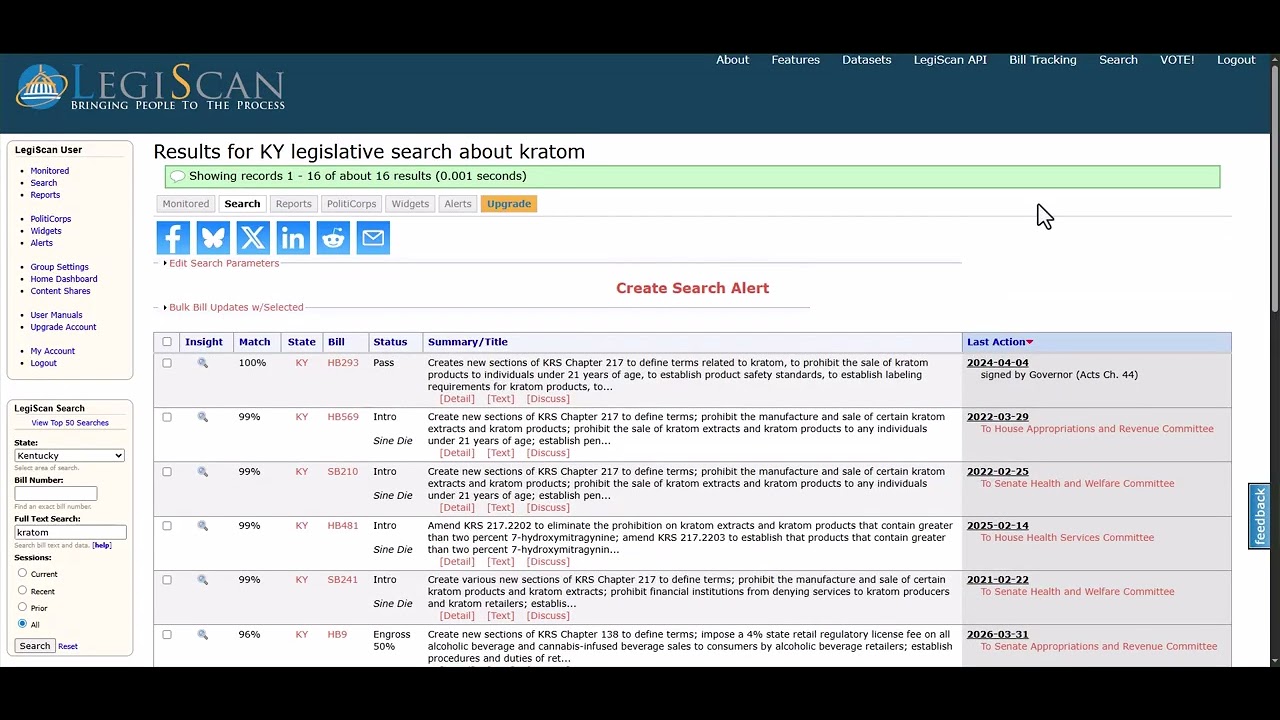Choose the Recent sessions radio button
Viewport: 1280px width, 720px height.
tap(22, 590)
